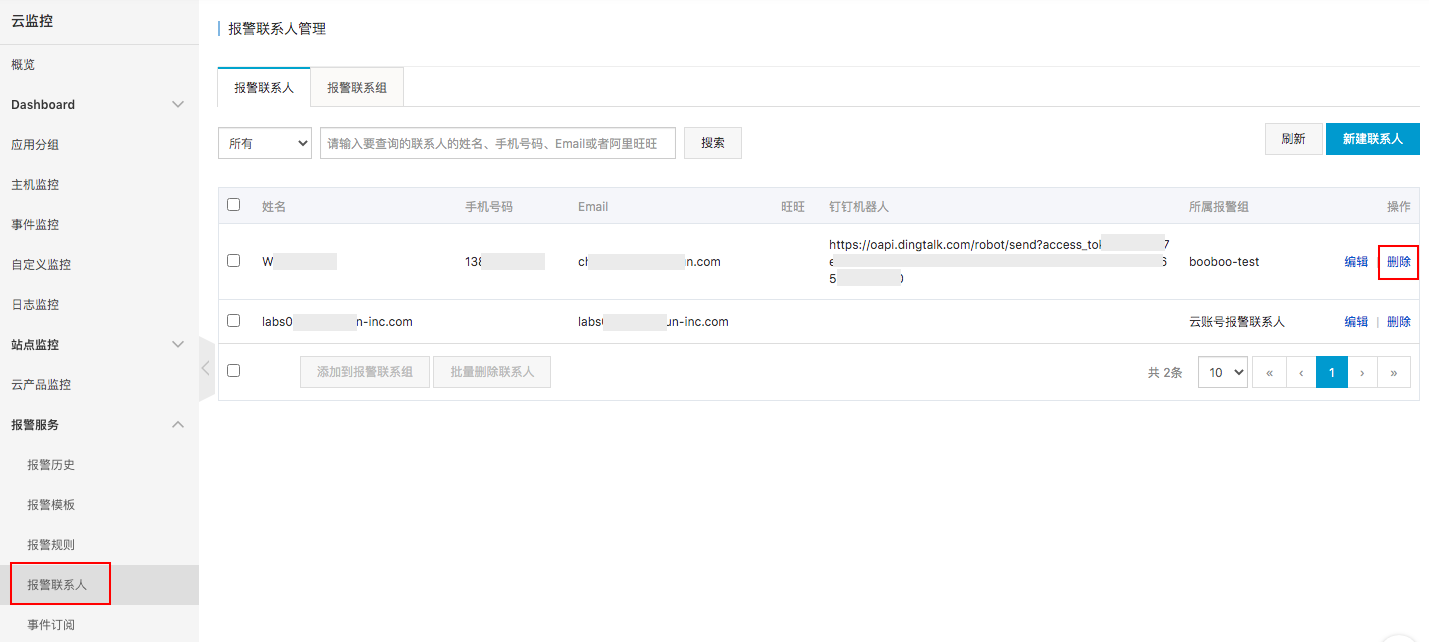Image resolution: width=1429 pixels, height=642 pixels.
Task: Expand the 站点监控 sidebar section
Action: pyautogui.click(x=178, y=345)
